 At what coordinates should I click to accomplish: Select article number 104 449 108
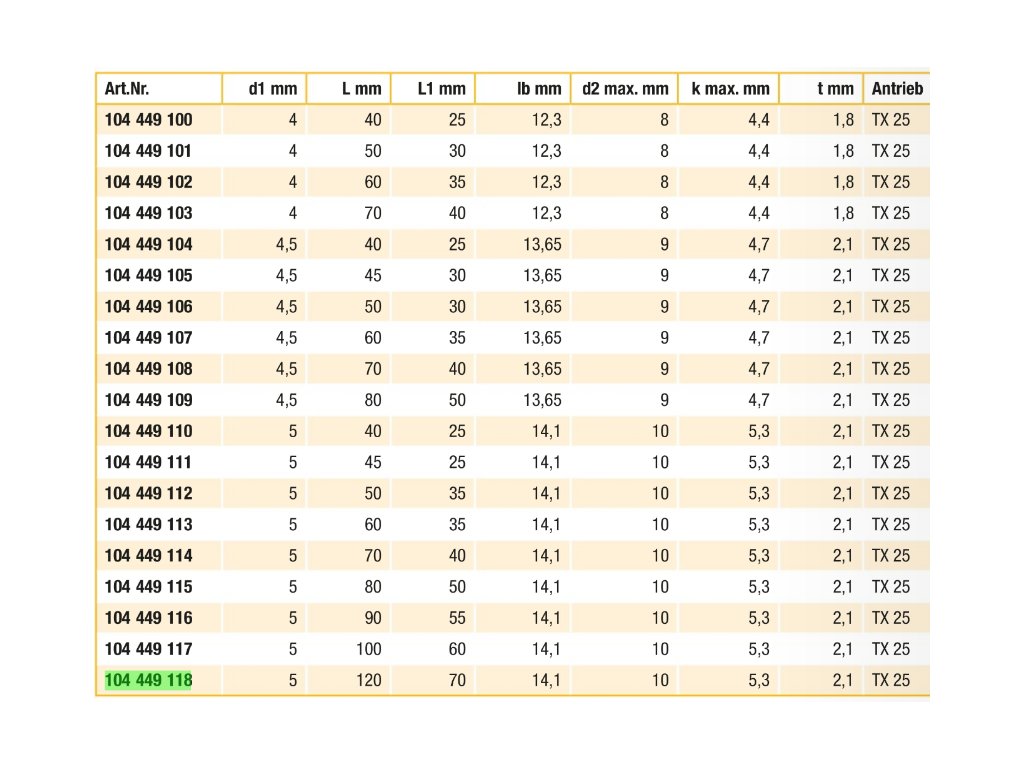point(148,368)
